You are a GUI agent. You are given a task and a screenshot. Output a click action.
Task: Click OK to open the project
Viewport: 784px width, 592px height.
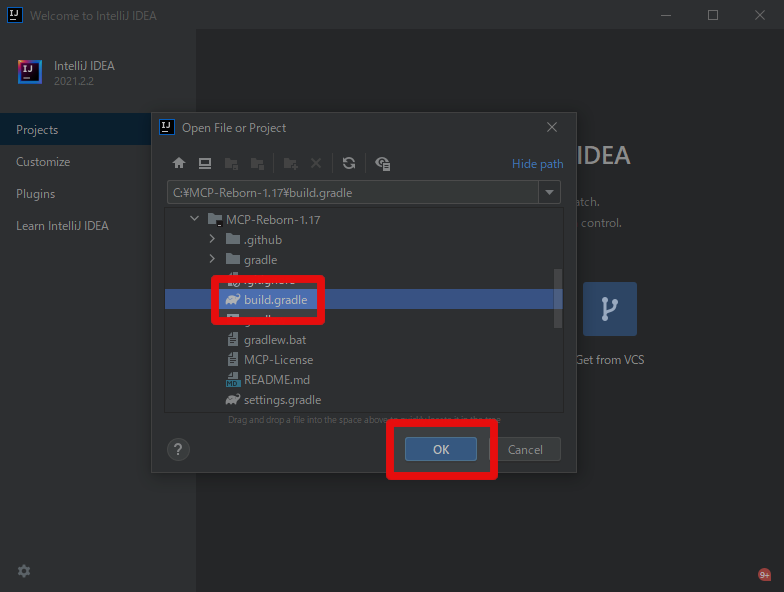point(440,449)
